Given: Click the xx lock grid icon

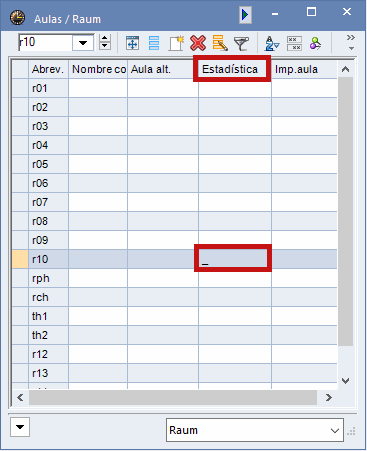Looking at the screenshot, I should pyautogui.click(x=294, y=43).
